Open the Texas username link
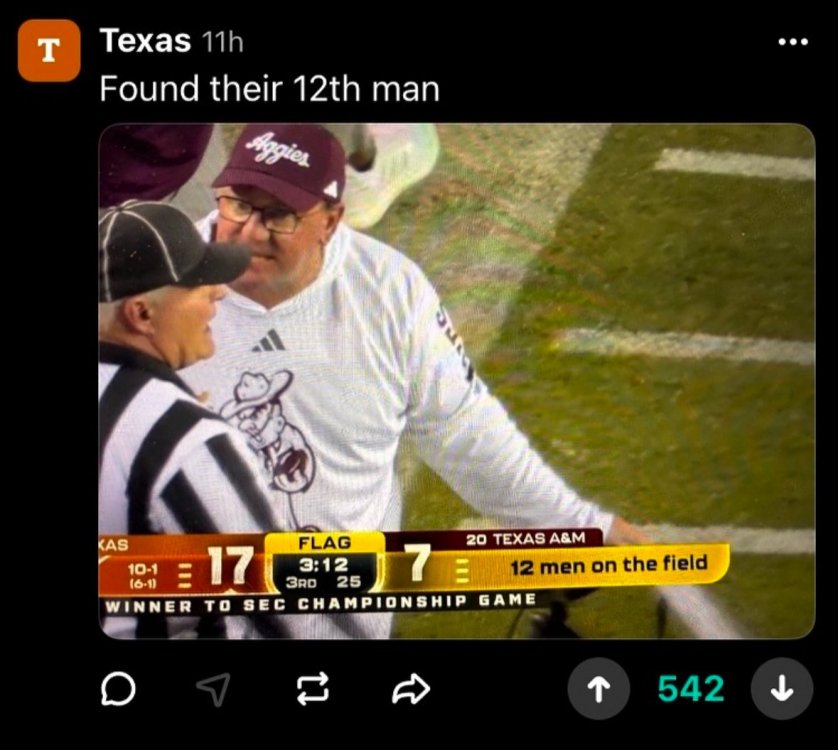This screenshot has width=838, height=750. [145, 41]
